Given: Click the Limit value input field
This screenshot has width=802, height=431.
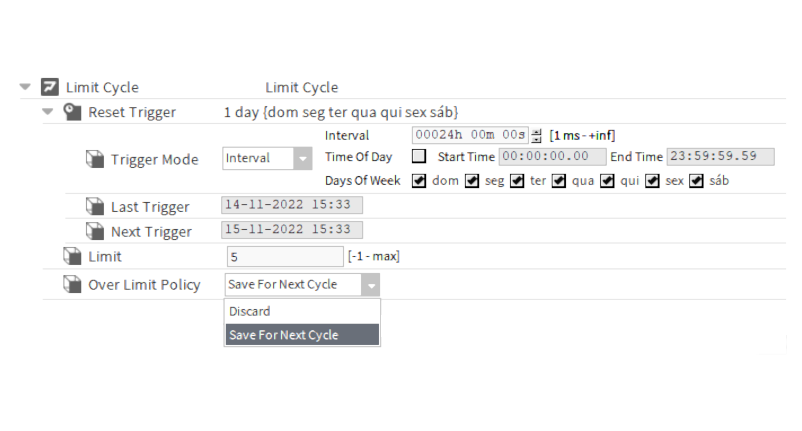Looking at the screenshot, I should pos(285,256).
